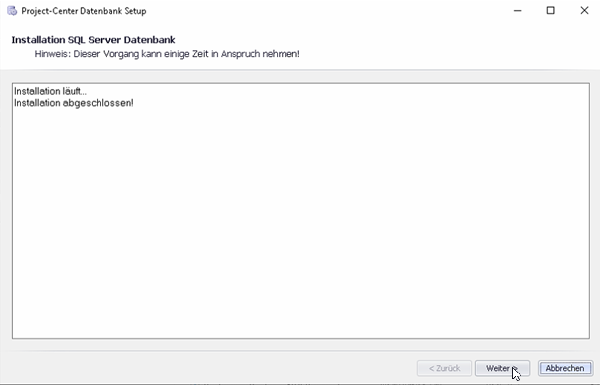Maximize the Datenbank Setup window
The image size is (600, 385).
[550, 11]
